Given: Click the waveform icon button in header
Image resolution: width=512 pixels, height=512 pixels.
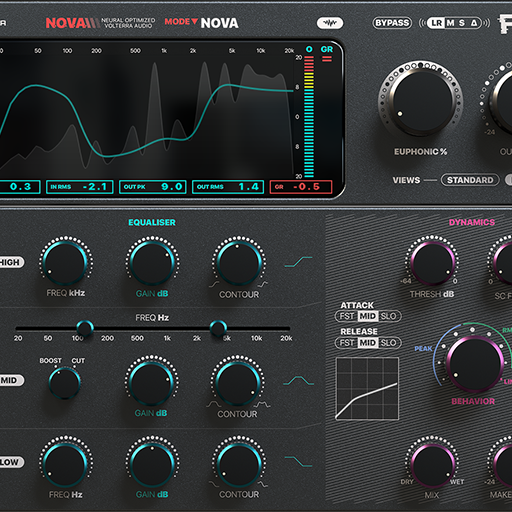Looking at the screenshot, I should tap(330, 23).
